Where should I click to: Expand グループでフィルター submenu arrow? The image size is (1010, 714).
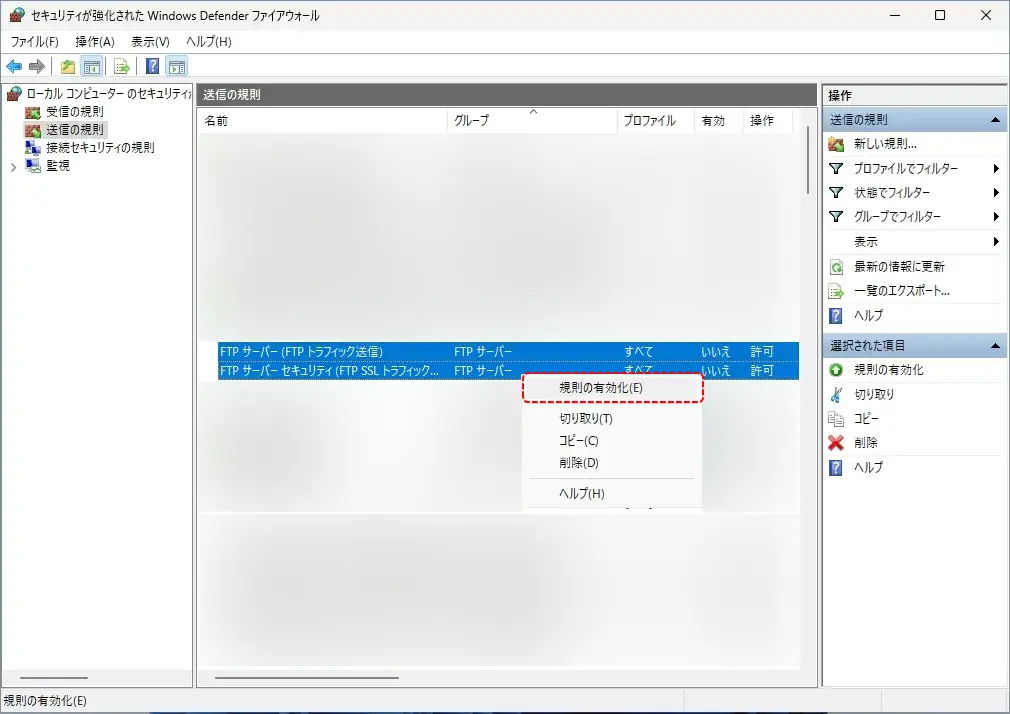996,217
